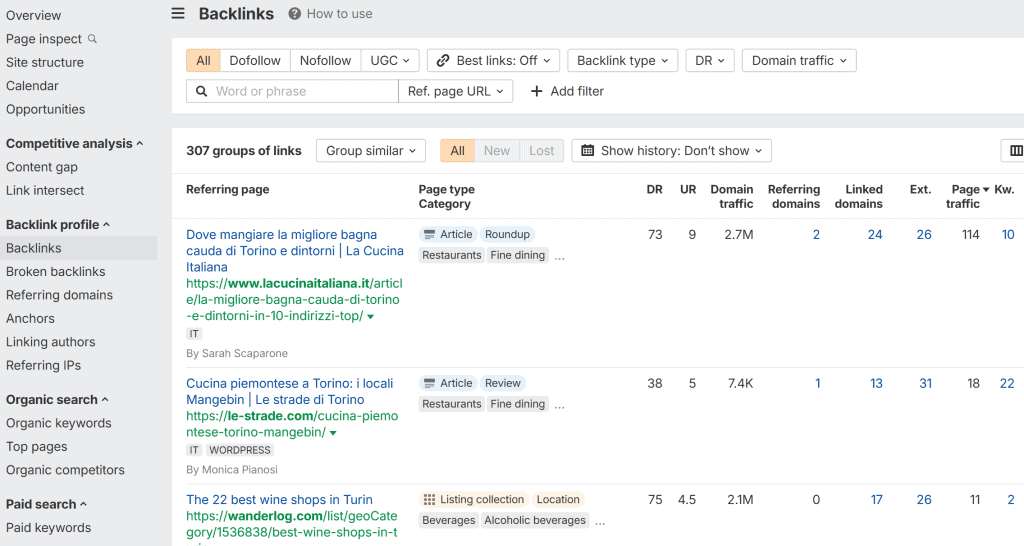Open Opportunities in the sidebar
1024x546 pixels.
point(45,110)
